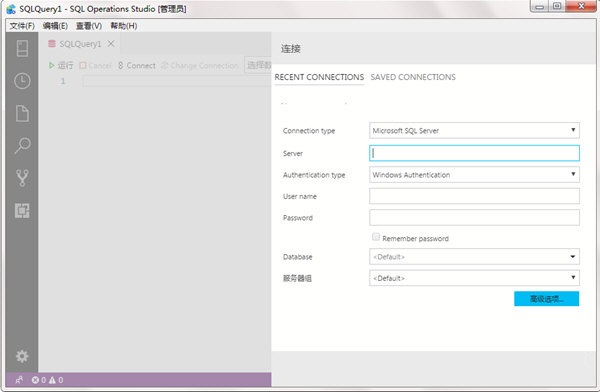The width and height of the screenshot is (600, 392).
Task: Open the Search magnifier icon
Action: pyautogui.click(x=22, y=146)
